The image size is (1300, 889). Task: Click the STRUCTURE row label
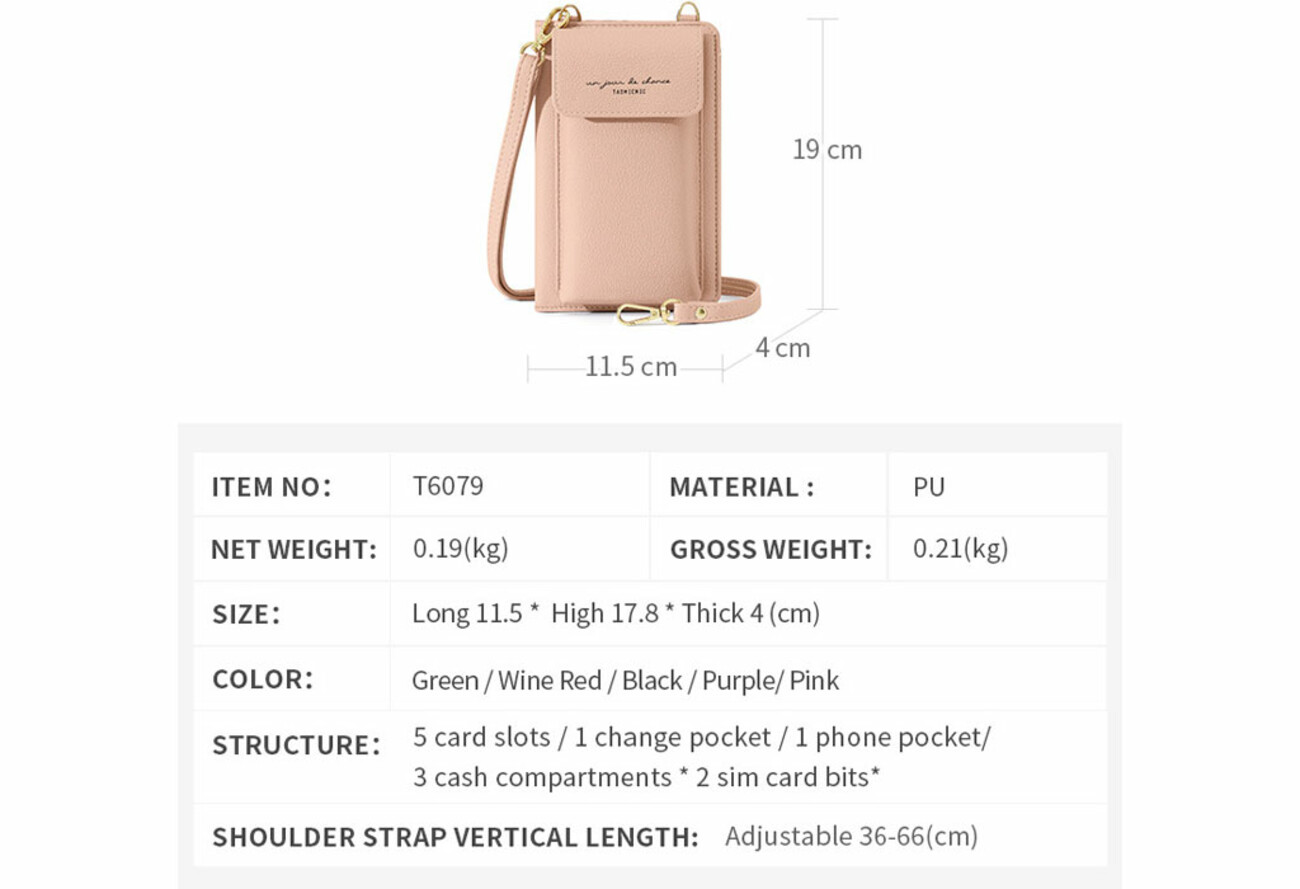296,745
